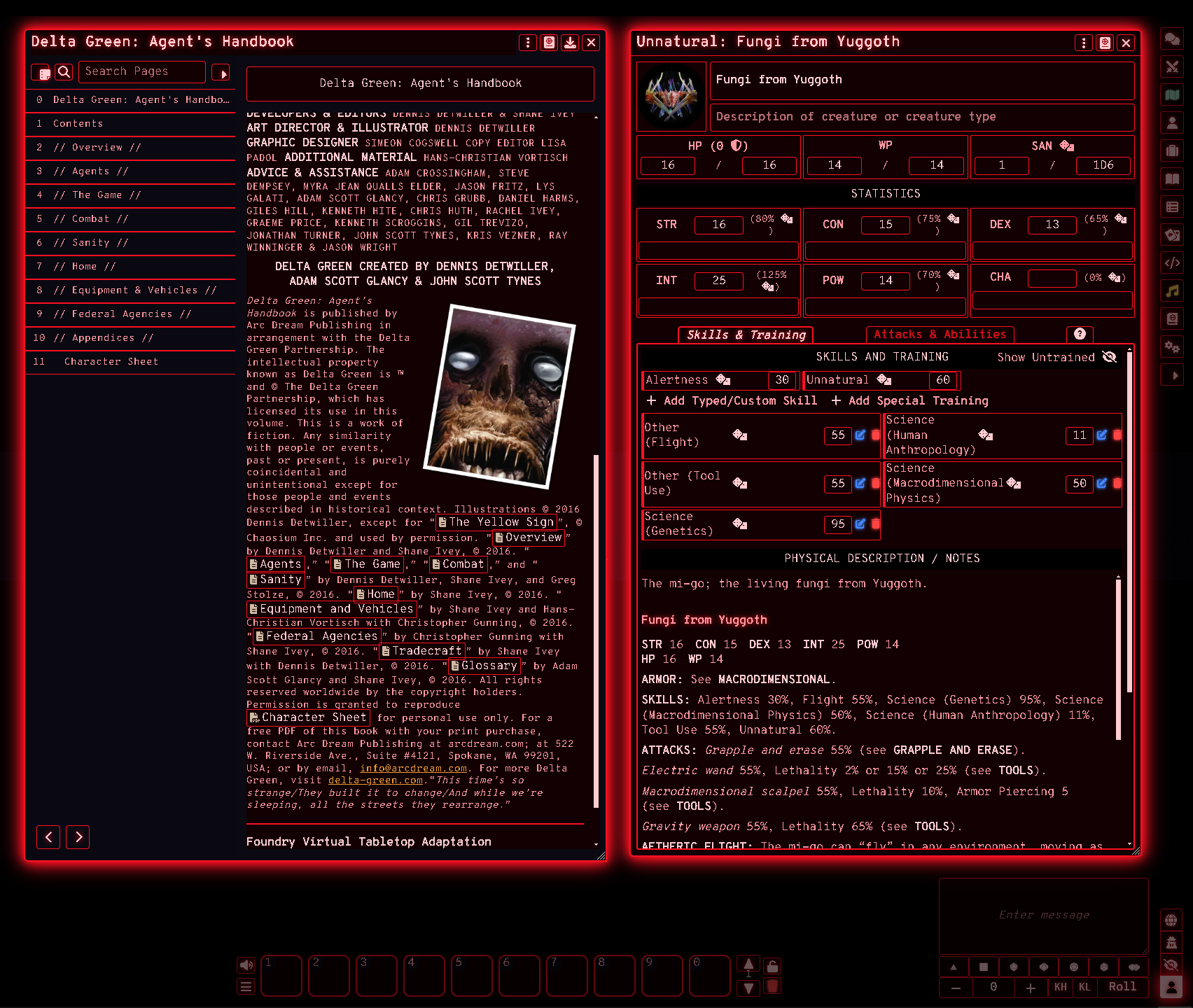Click the Handbook import download icon
This screenshot has width=1193, height=1008.
[571, 43]
